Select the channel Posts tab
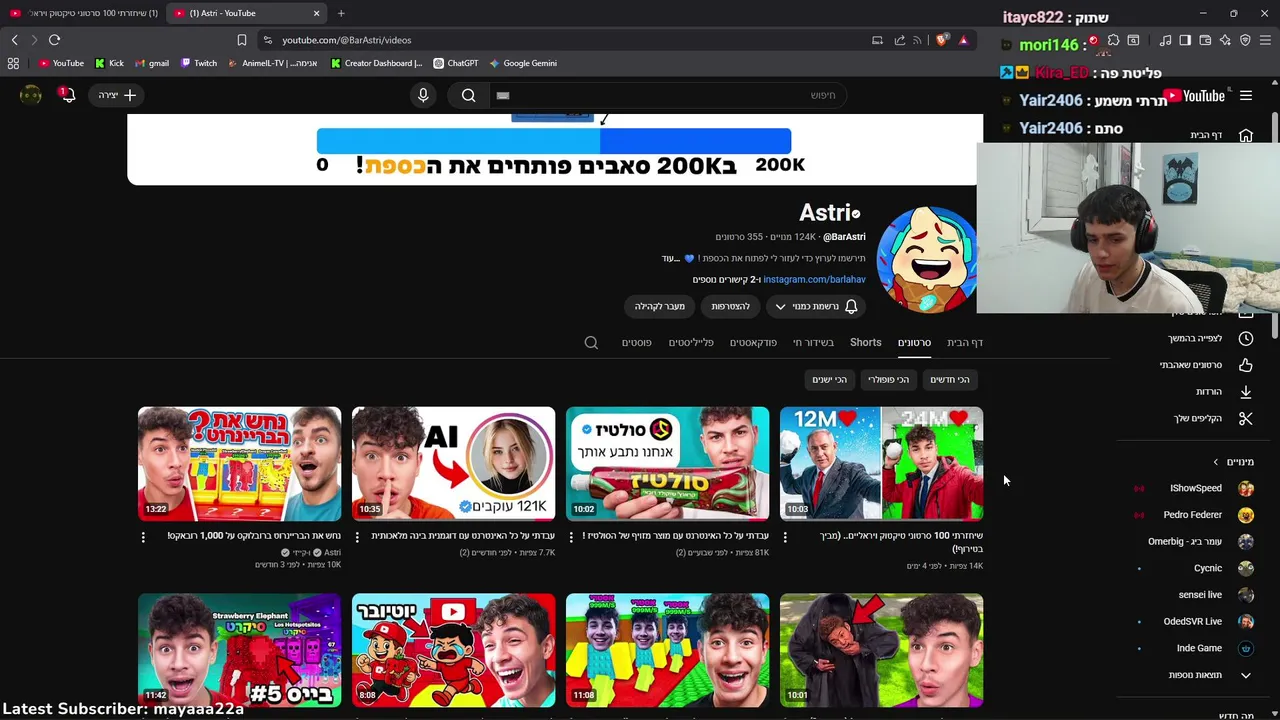Screen dimensions: 1280x720 tap(636, 342)
